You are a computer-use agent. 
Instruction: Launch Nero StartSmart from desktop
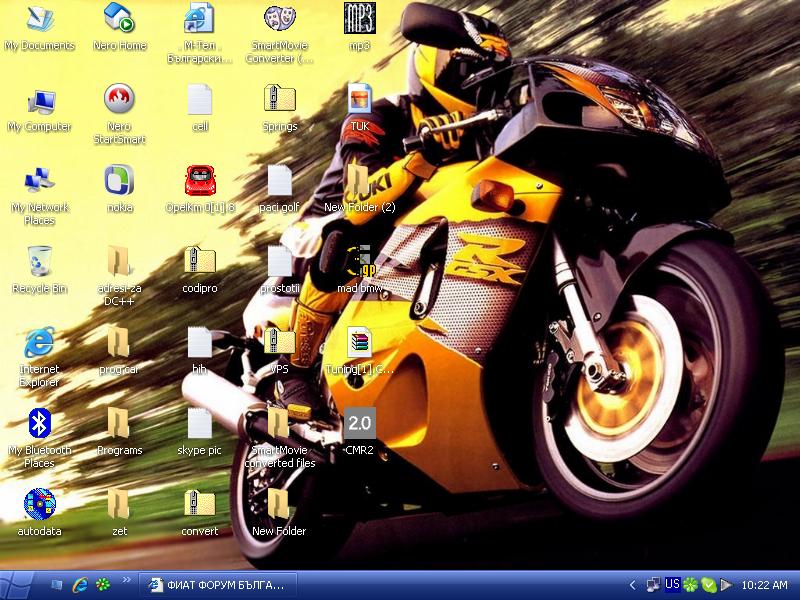[x=119, y=100]
